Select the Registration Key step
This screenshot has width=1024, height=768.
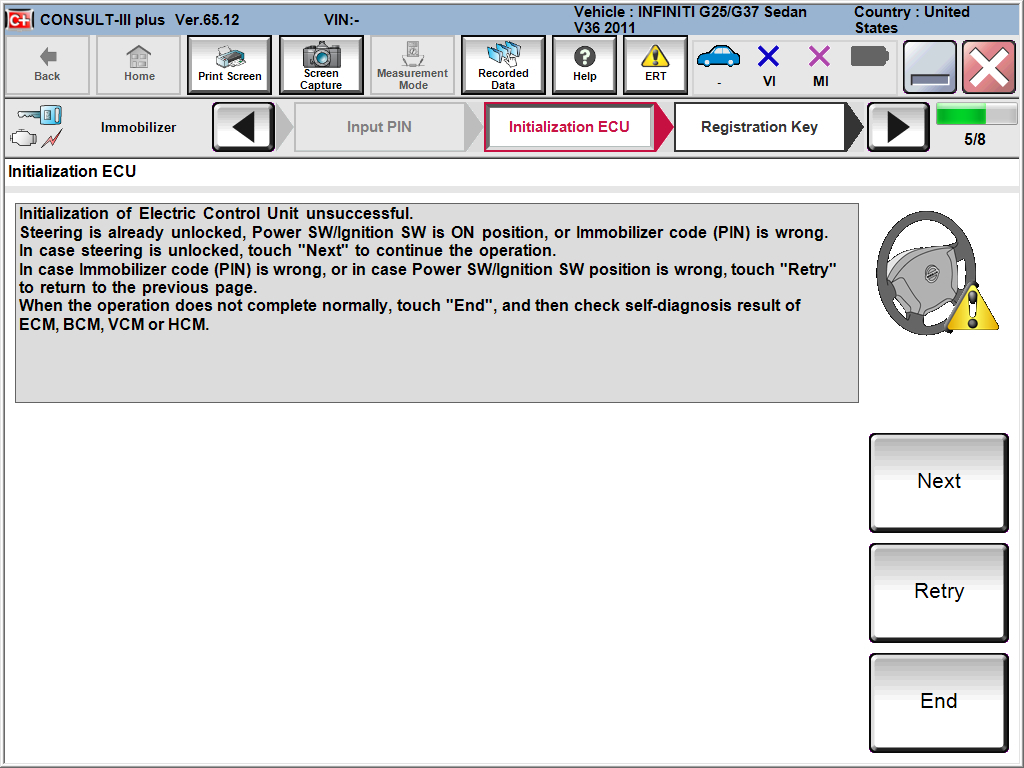pyautogui.click(x=760, y=127)
